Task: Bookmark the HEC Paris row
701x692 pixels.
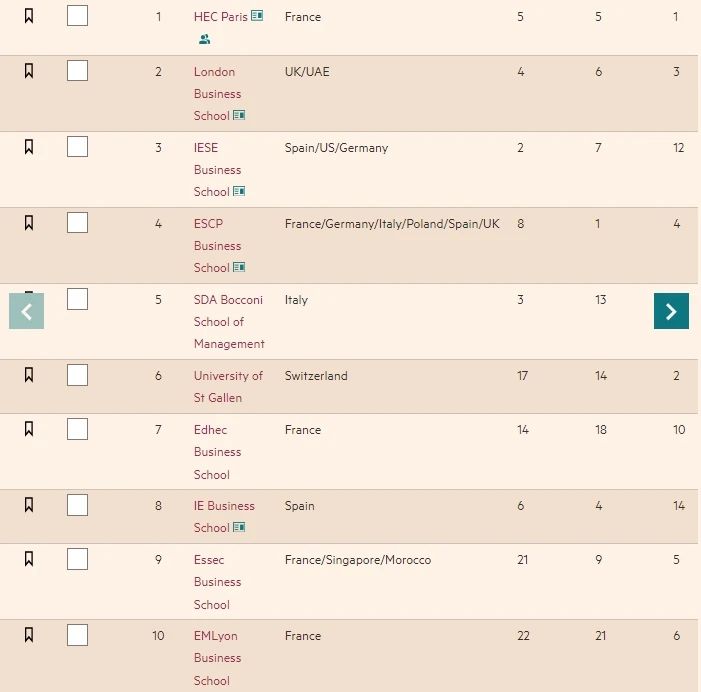Action: point(29,16)
